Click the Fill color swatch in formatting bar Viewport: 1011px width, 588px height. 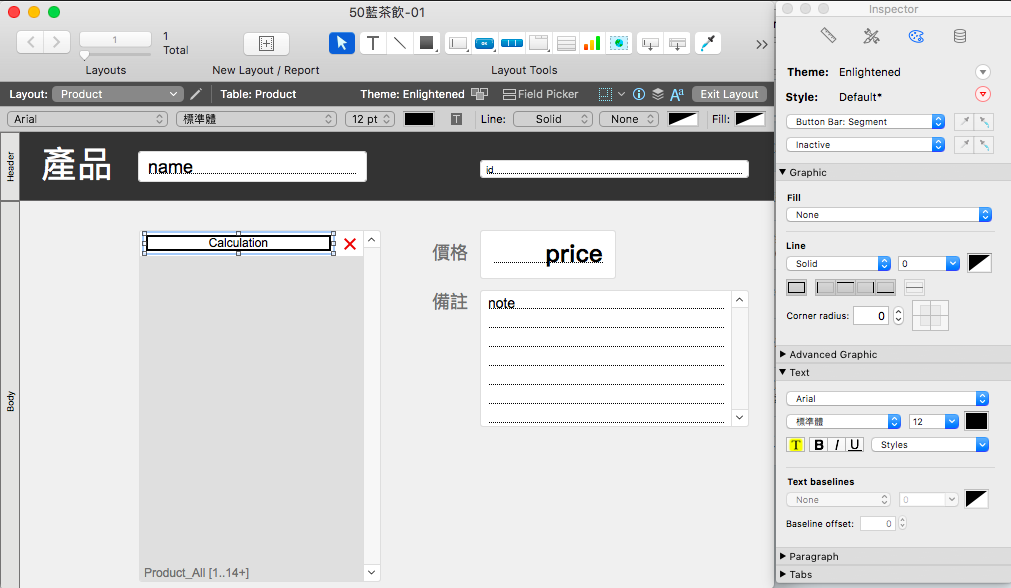click(x=750, y=119)
